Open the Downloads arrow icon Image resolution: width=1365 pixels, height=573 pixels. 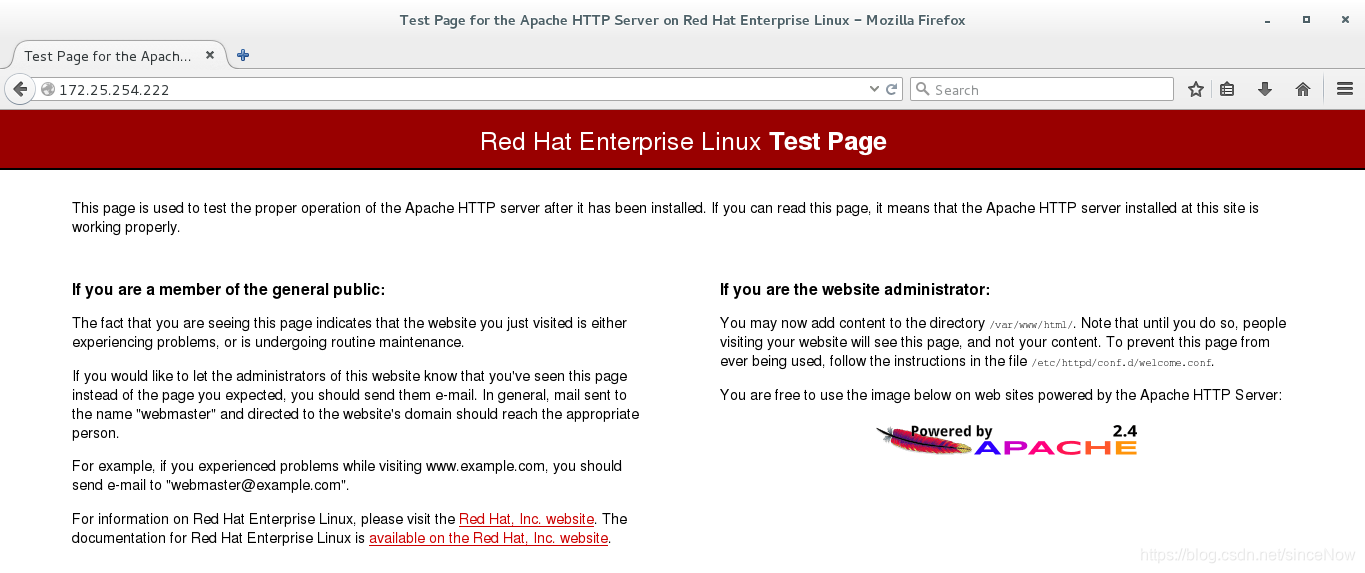click(x=1265, y=89)
